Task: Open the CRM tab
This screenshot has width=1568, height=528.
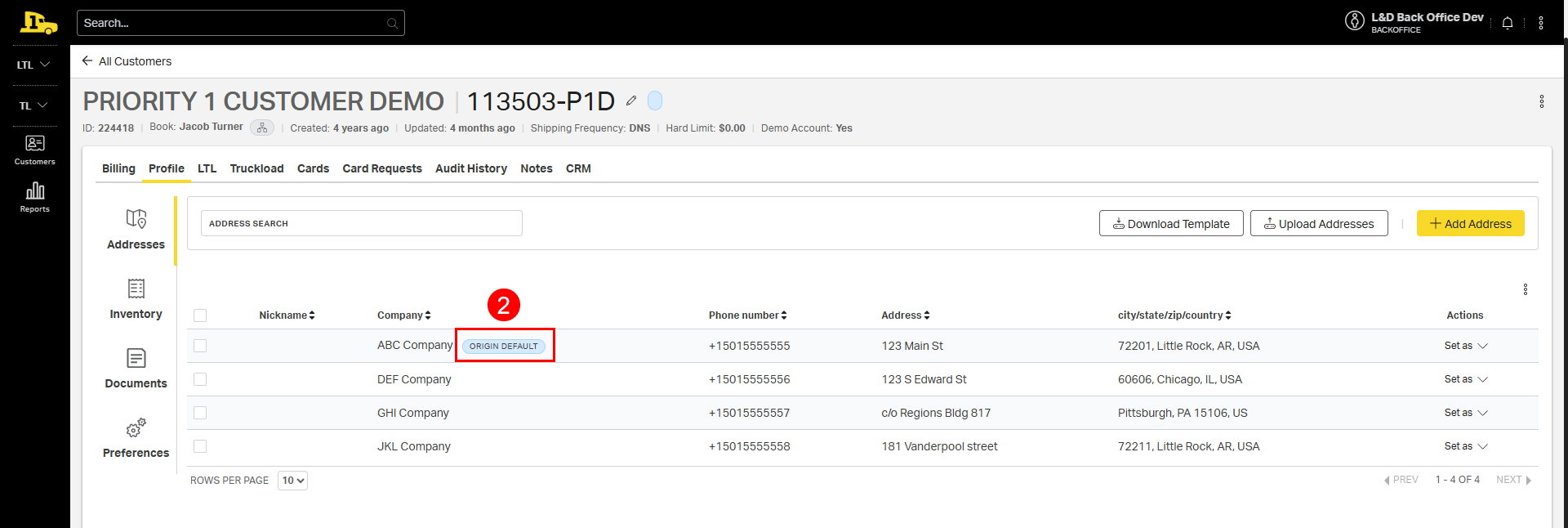Action: (578, 168)
